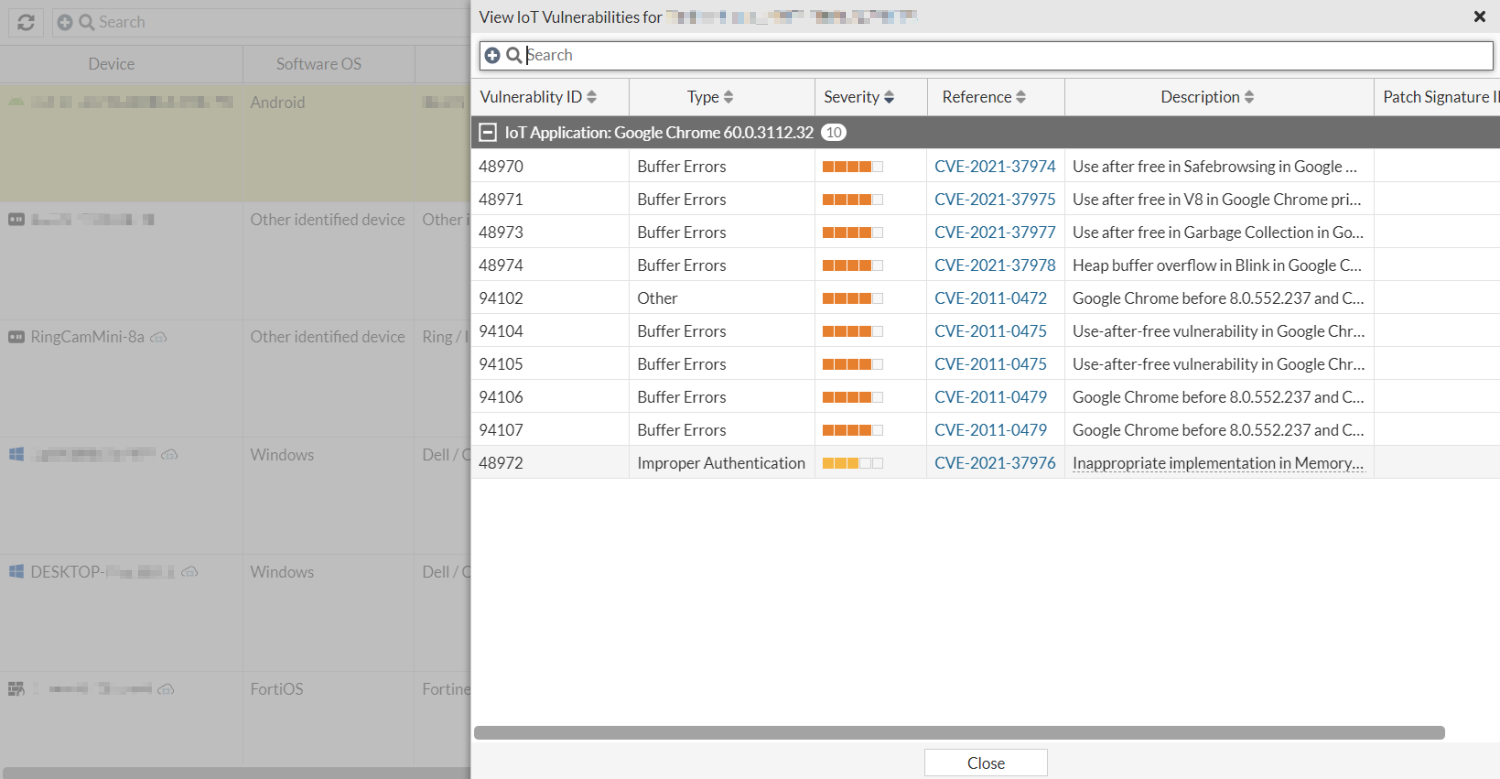Viewport: 1500px width, 779px height.
Task: Sort the table by Type column
Action: 728,97
